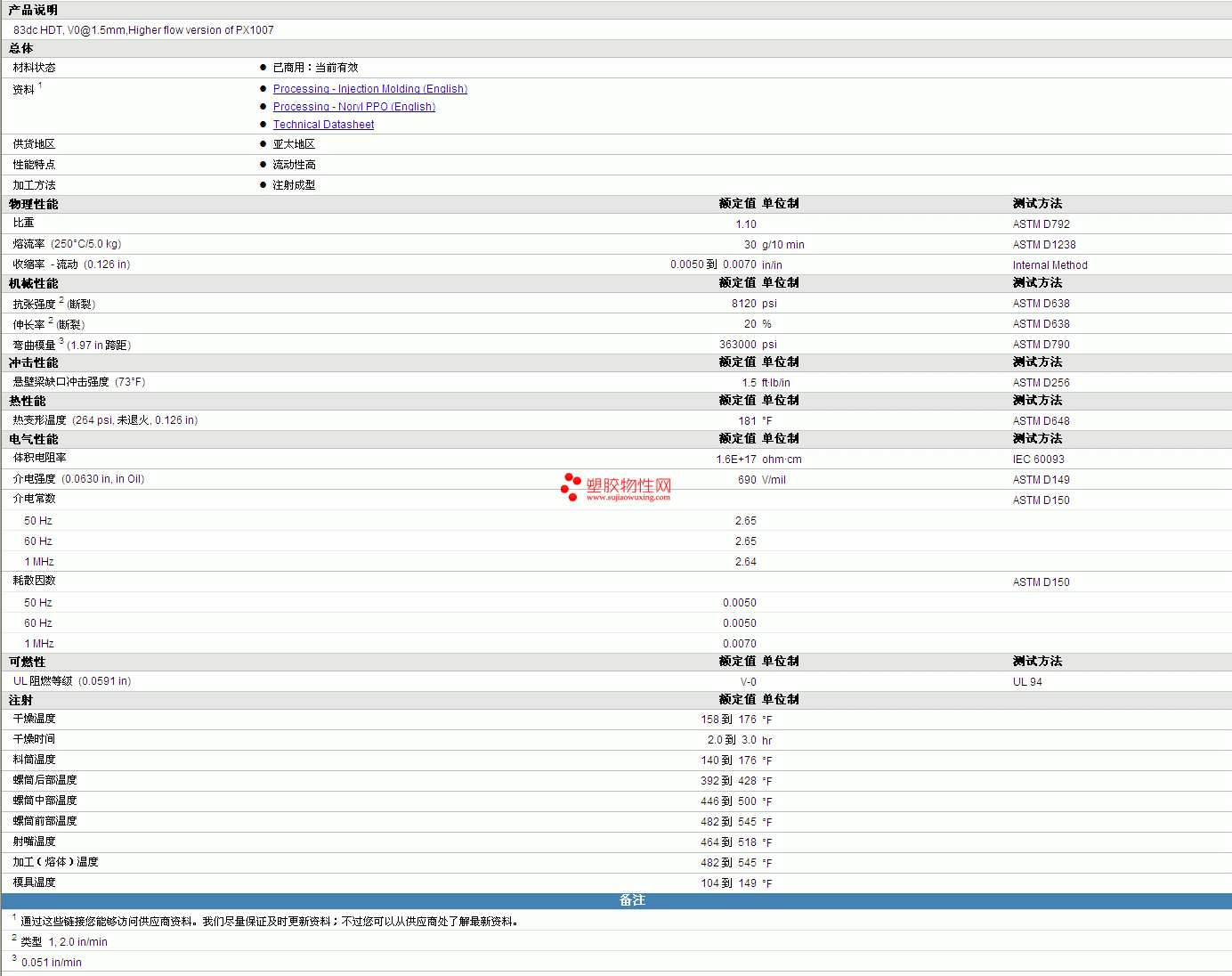Click the 热性能 section header
Screen dimensions: 1232x976
pyautogui.click(x=27, y=401)
